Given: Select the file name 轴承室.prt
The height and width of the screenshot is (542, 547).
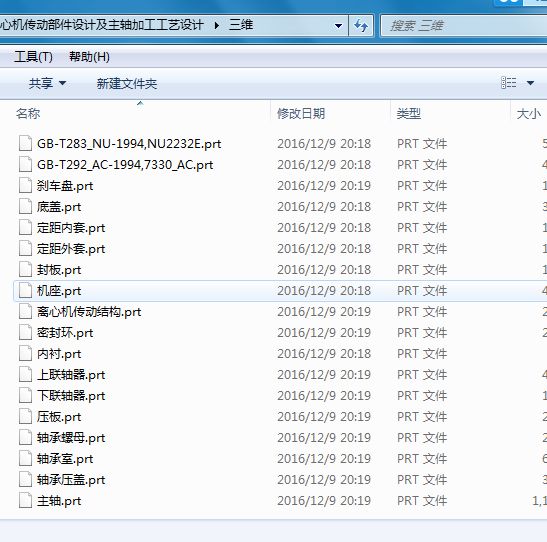Looking at the screenshot, I should click(65, 459).
